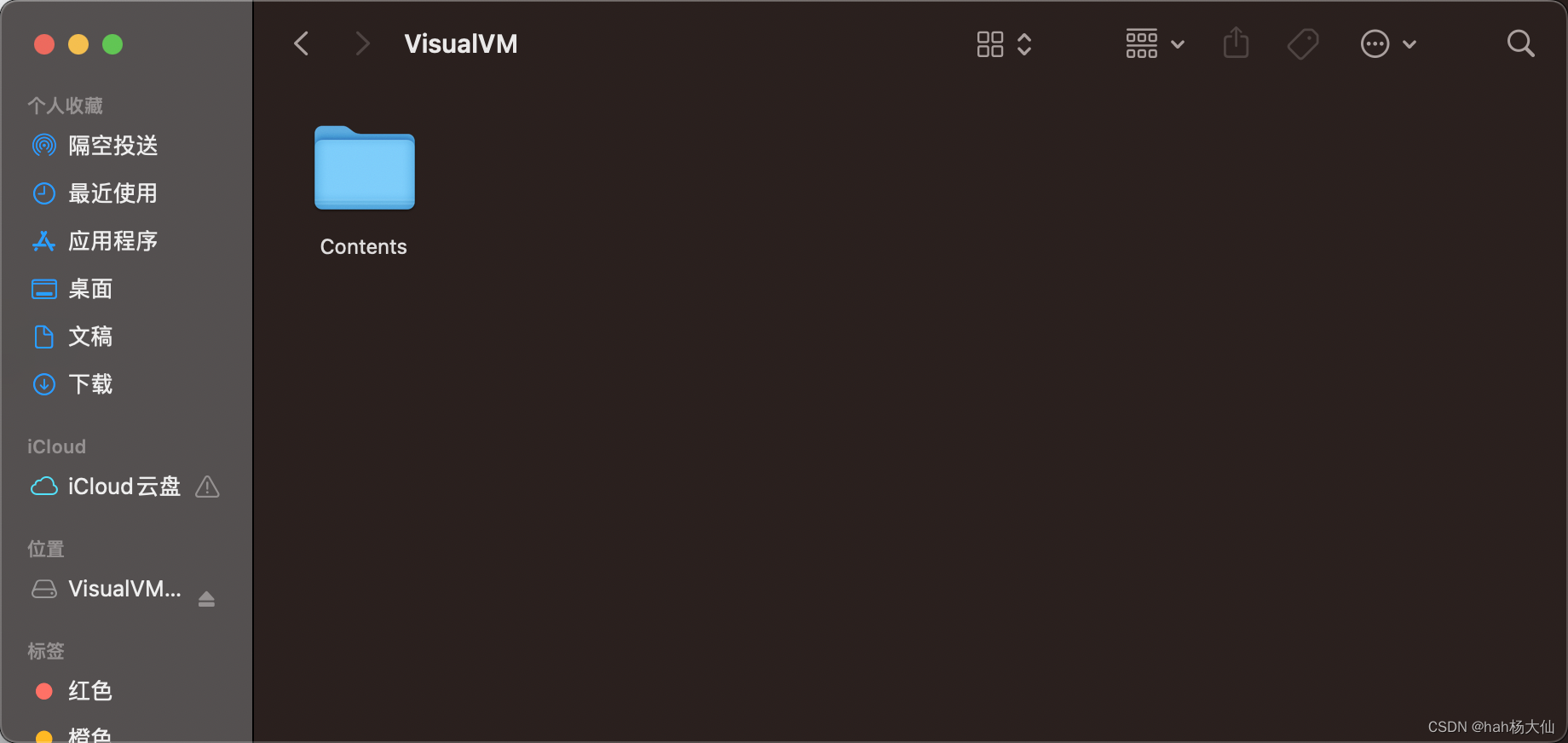Open the more actions ellipsis menu

(1388, 43)
